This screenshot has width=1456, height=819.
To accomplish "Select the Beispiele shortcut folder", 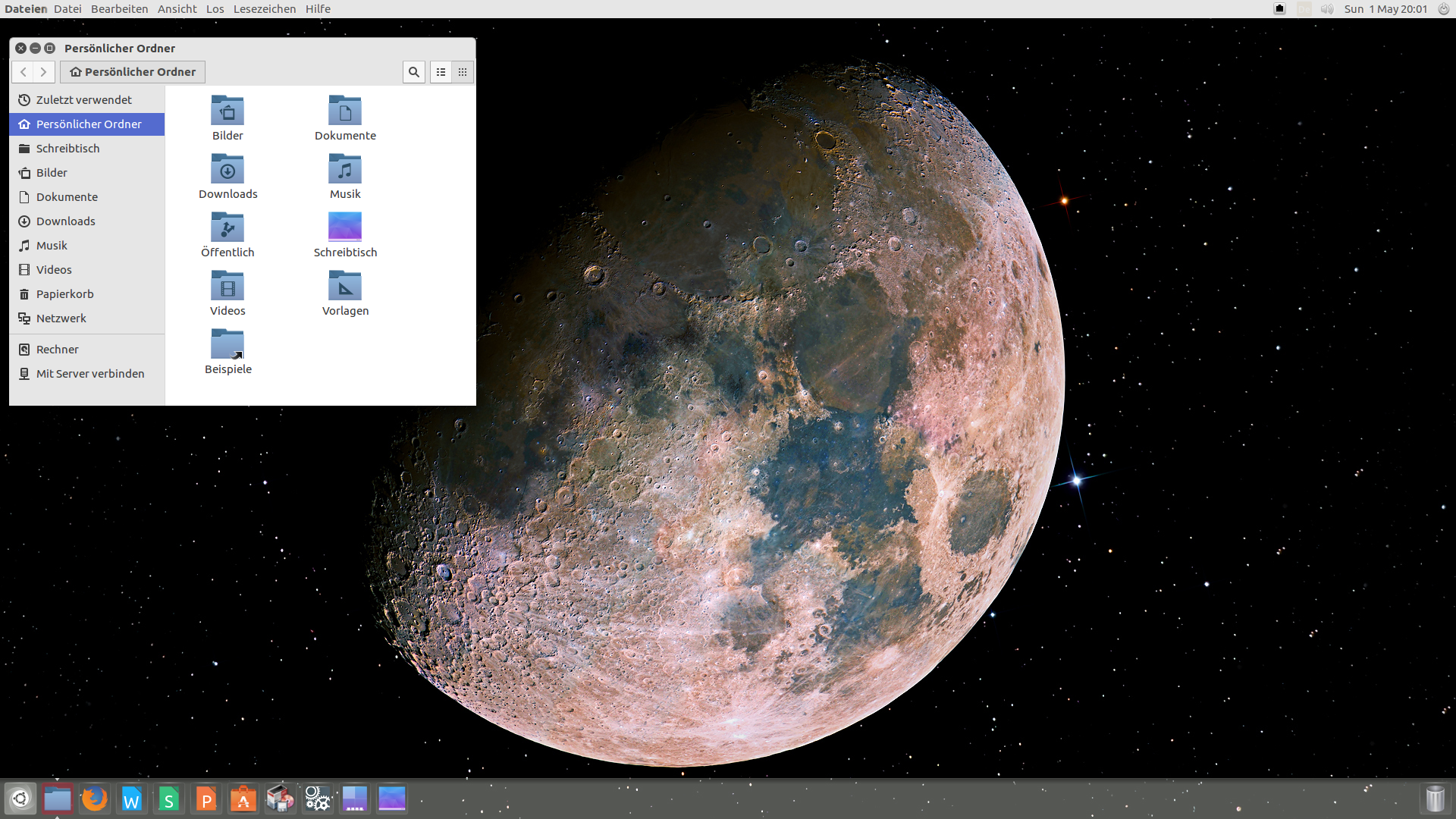I will coord(227,345).
